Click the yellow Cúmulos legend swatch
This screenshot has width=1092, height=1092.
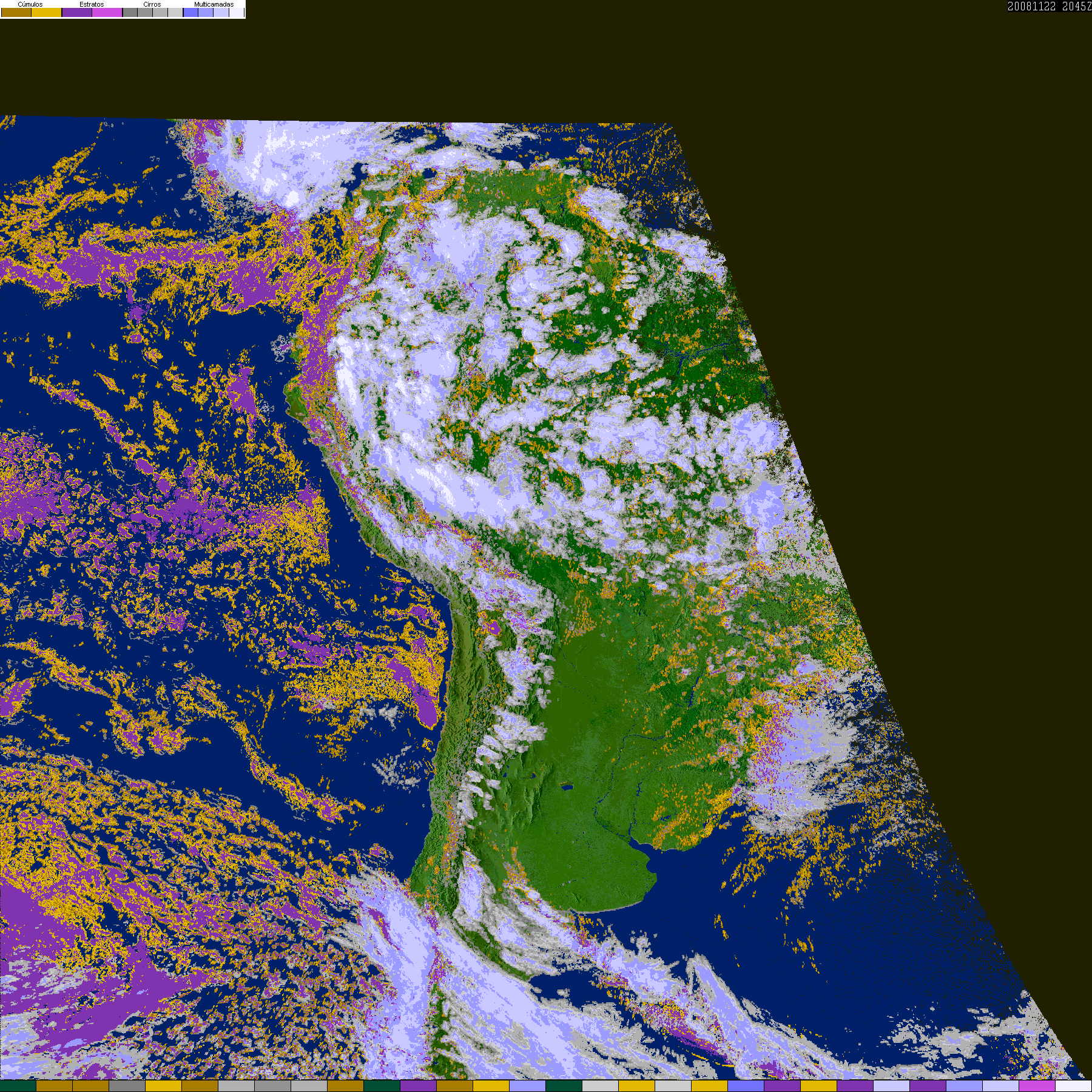coord(47,12)
